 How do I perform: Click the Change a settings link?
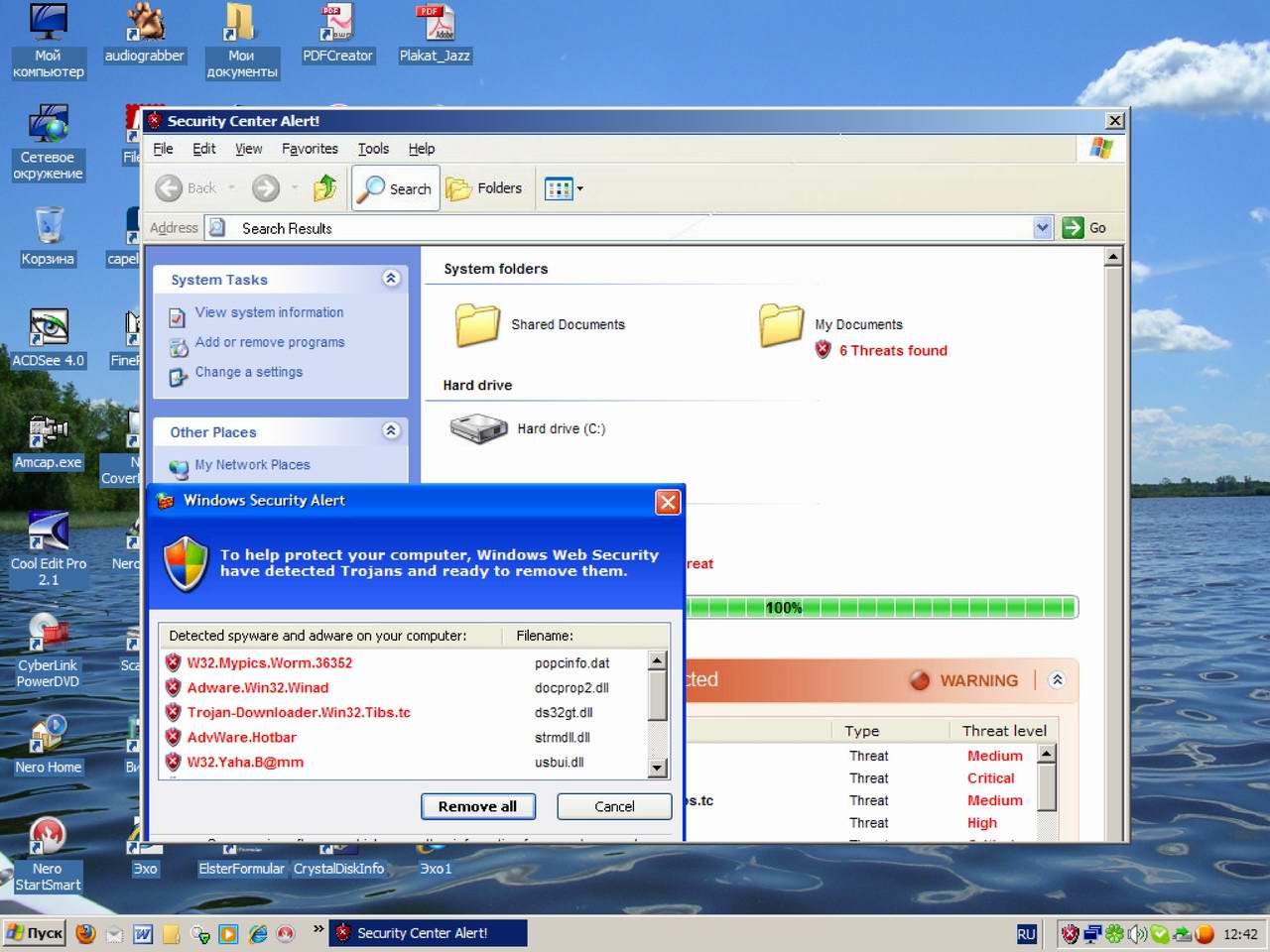click(249, 372)
